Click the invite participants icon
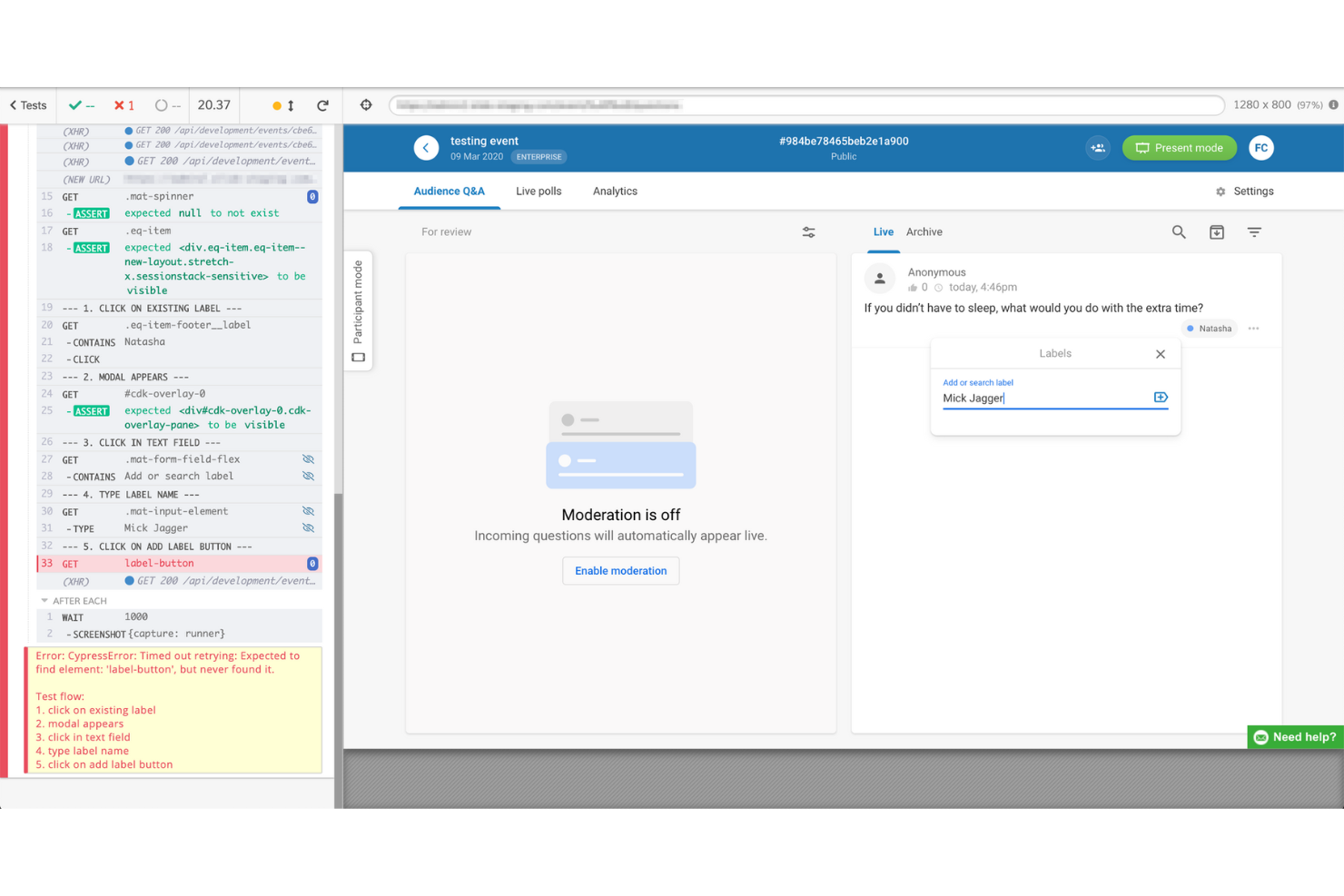The width and height of the screenshot is (1344, 896). [1097, 147]
